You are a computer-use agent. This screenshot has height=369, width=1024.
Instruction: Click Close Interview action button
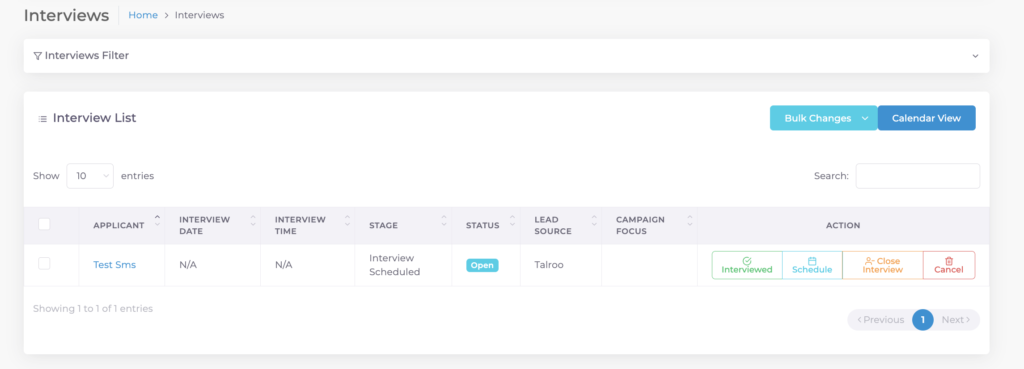[882, 265]
